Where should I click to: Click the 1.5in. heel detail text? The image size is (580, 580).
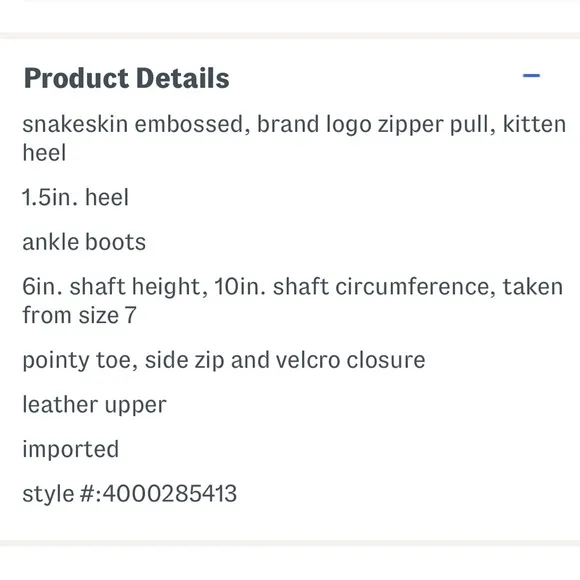pos(75,197)
